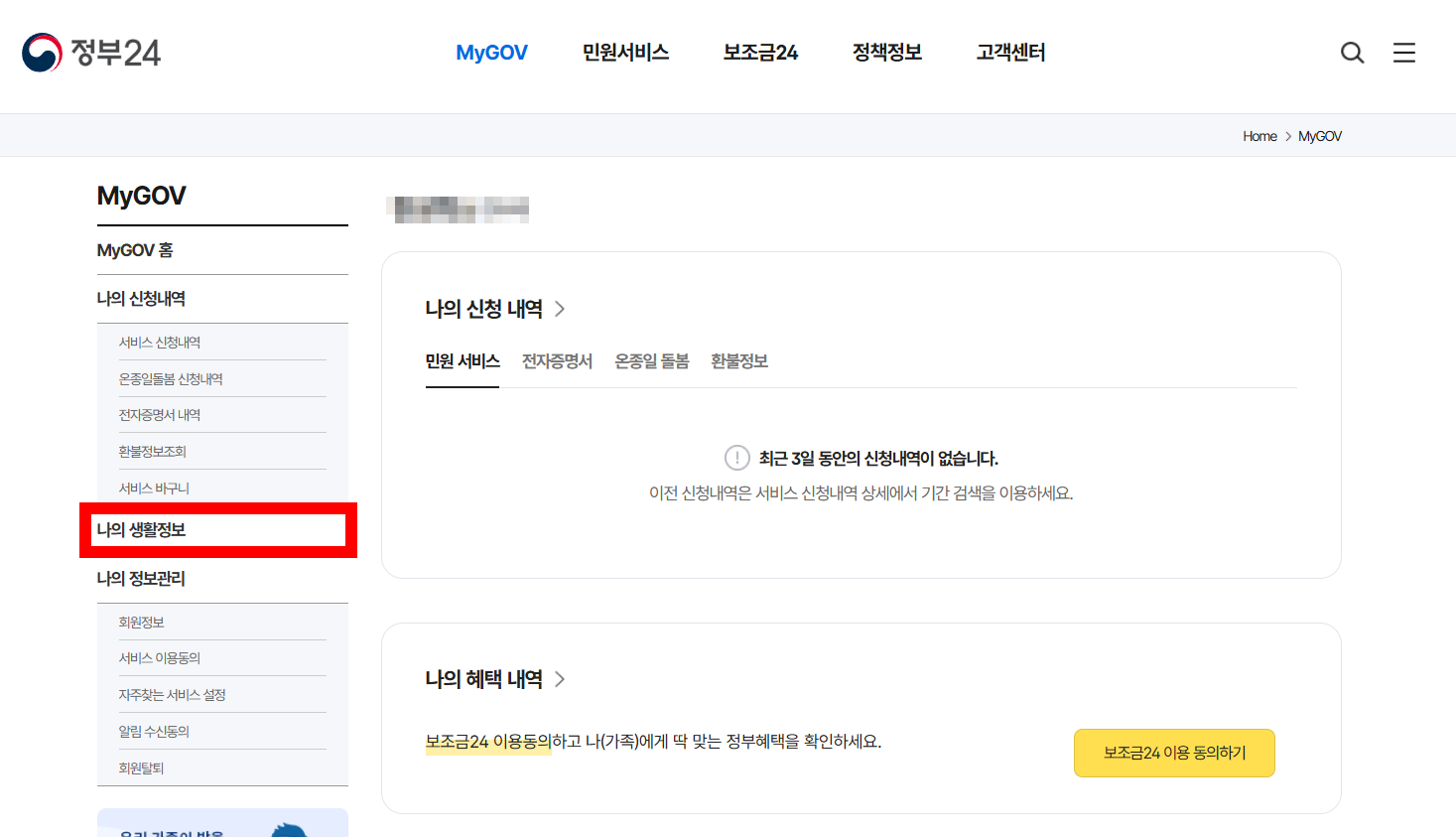The width and height of the screenshot is (1456, 837).
Task: Open 보조금24 top menu
Action: pyautogui.click(x=760, y=53)
